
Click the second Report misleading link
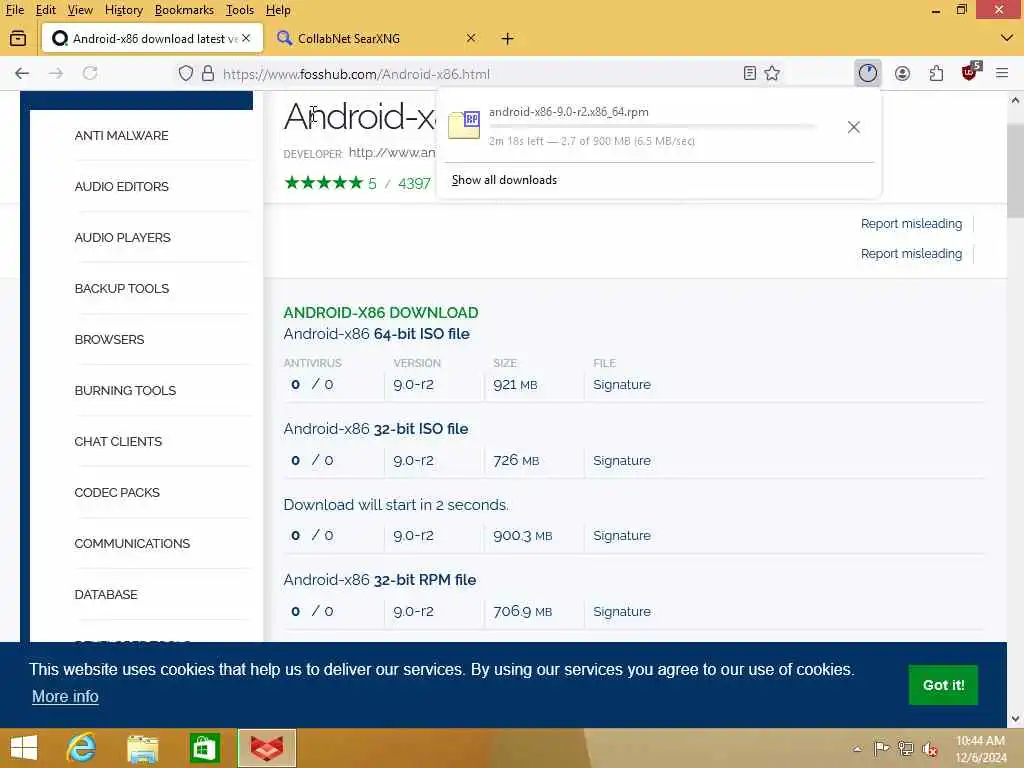click(911, 254)
